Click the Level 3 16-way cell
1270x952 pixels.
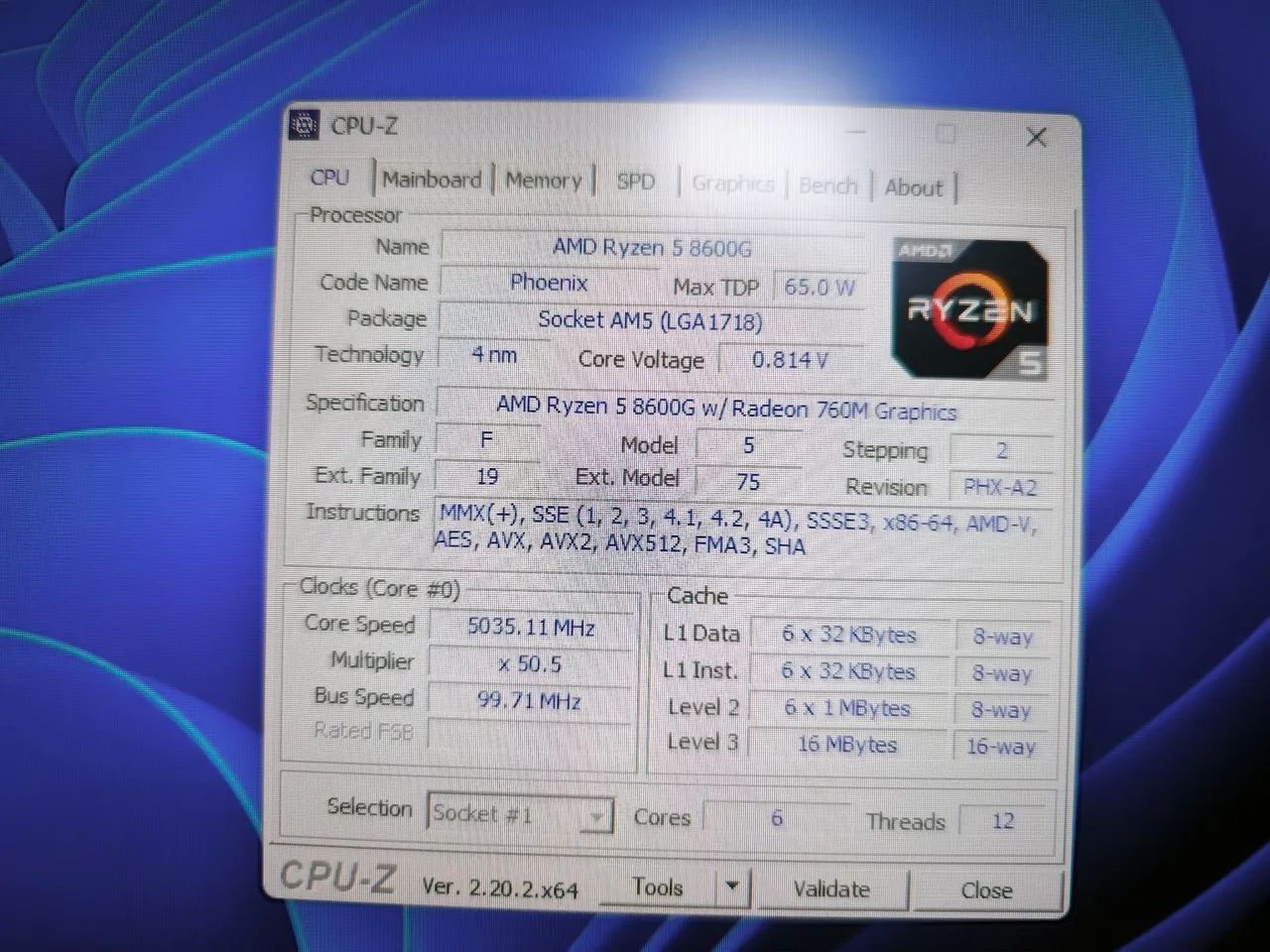1001,747
